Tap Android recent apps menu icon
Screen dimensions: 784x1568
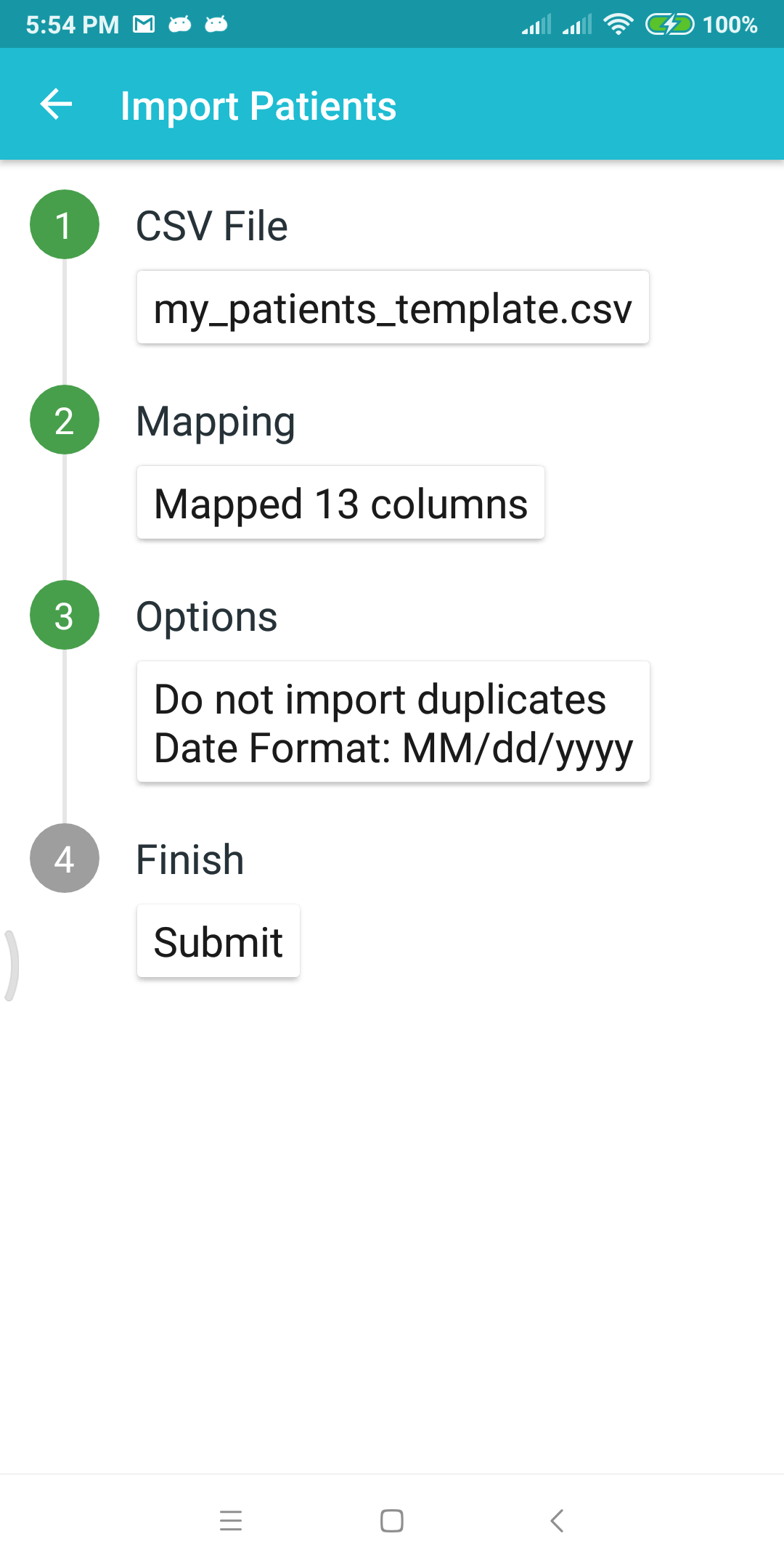[231, 1520]
